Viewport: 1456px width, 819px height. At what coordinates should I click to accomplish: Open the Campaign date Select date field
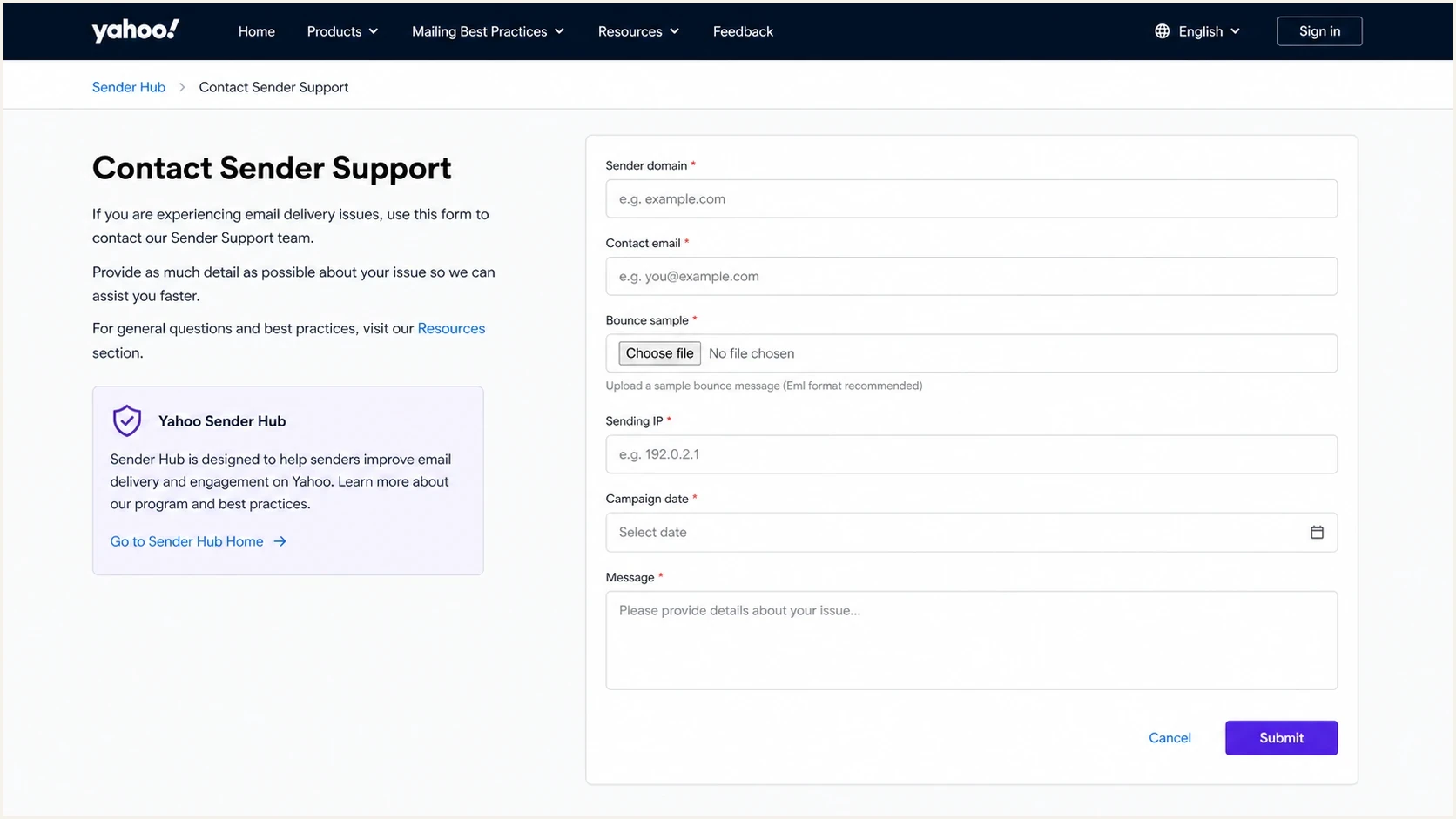click(x=971, y=532)
